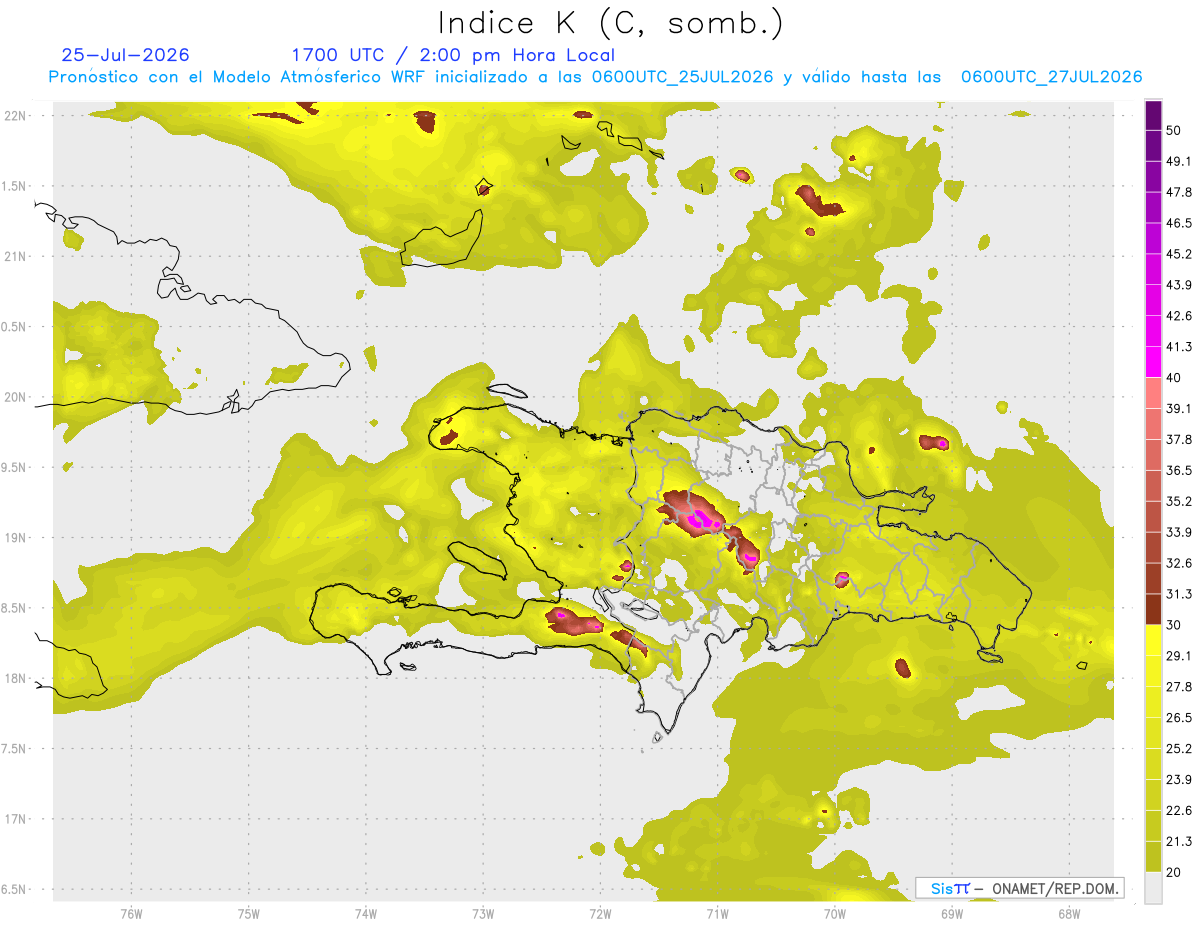1200x927 pixels.
Task: Click the colorbar value "45.2"
Action: point(1178,254)
